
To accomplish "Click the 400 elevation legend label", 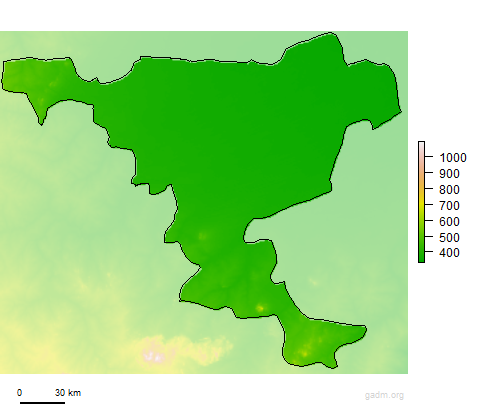I will (449, 253).
